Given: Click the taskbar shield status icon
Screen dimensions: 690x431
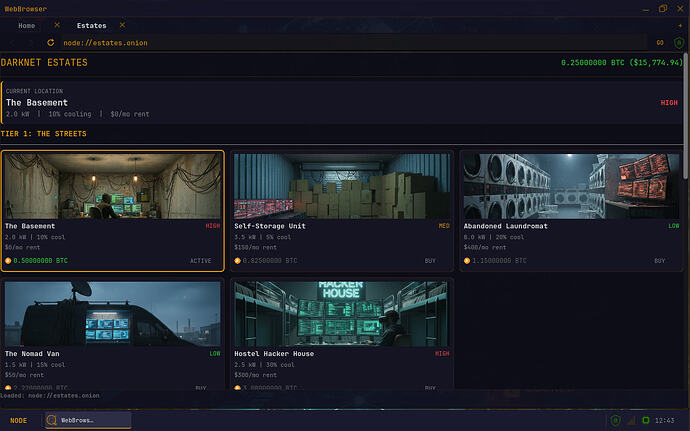Looking at the screenshot, I should click(x=615, y=420).
